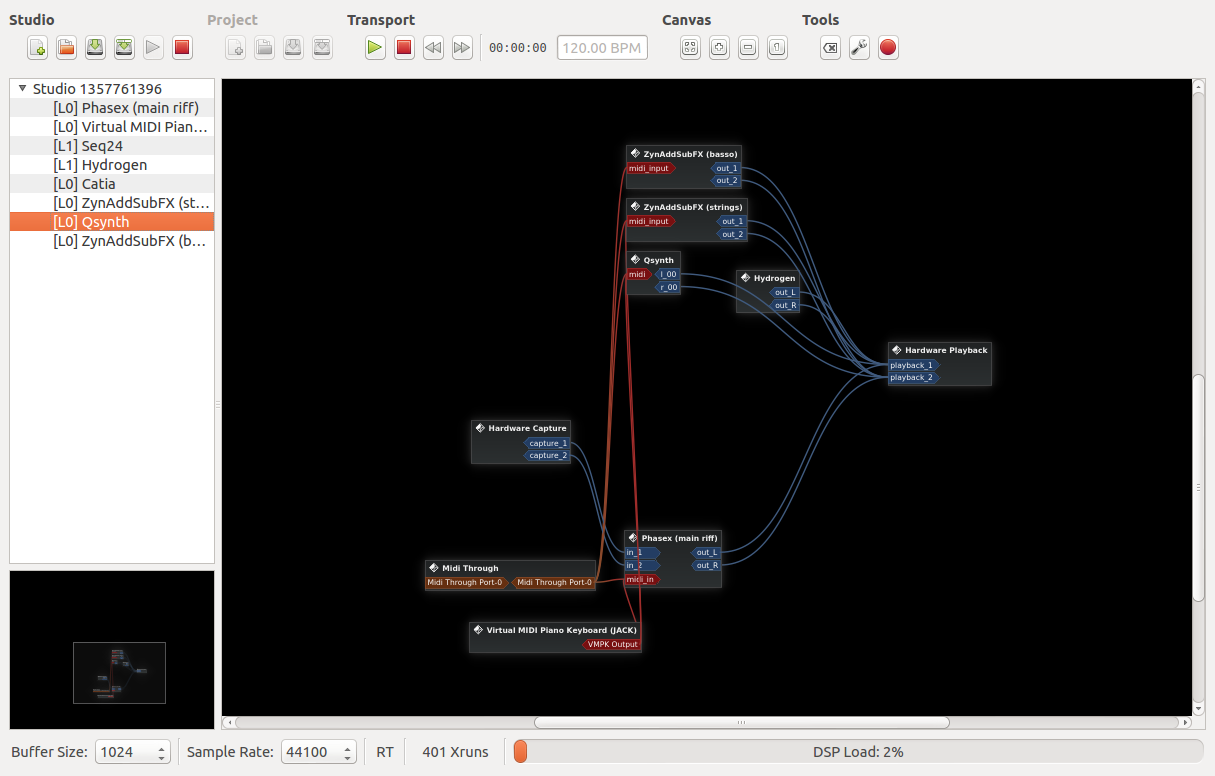
Task: Fast-forward the transport
Action: (462, 47)
